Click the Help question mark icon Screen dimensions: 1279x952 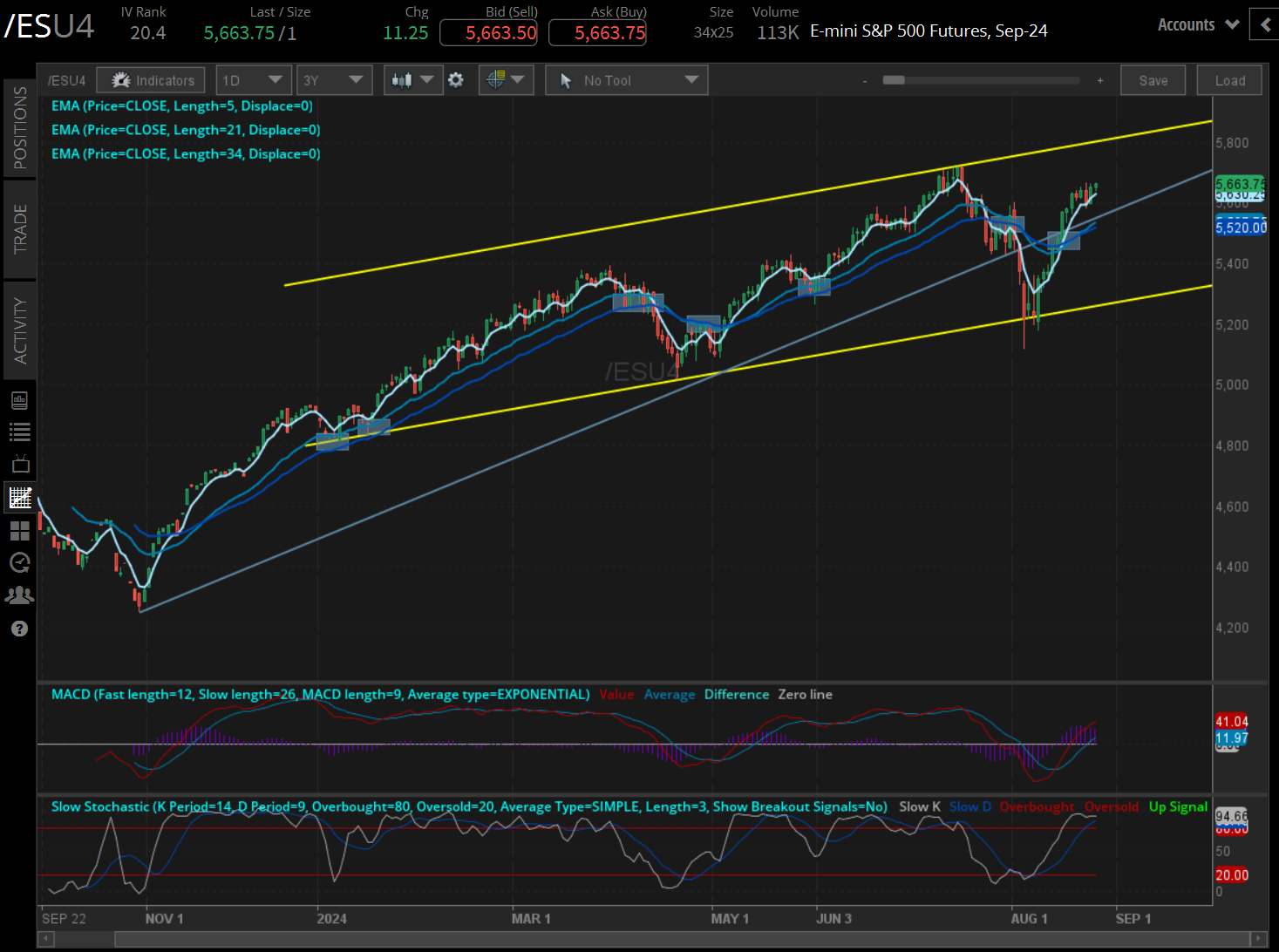[20, 629]
